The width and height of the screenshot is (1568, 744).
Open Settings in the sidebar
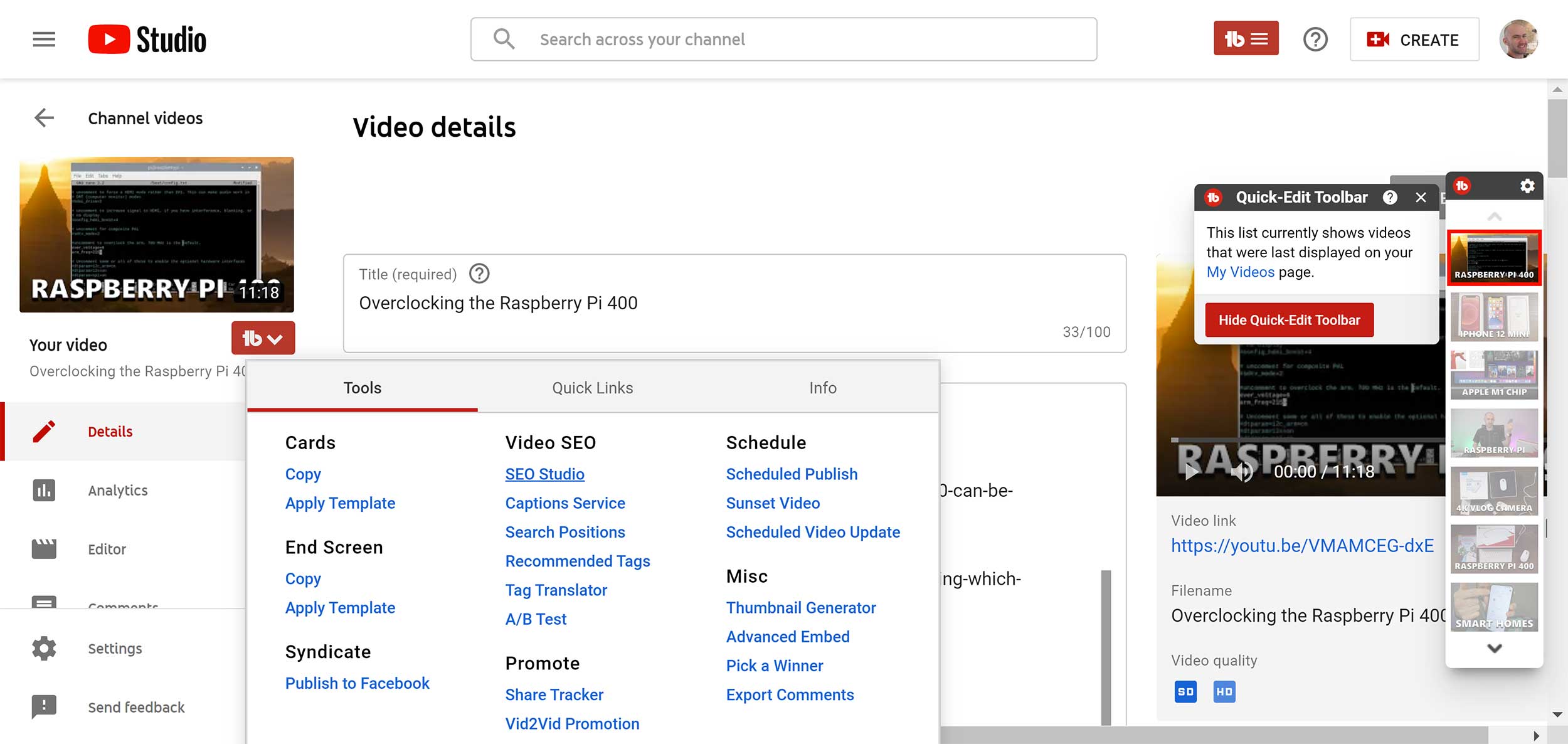tap(115, 648)
